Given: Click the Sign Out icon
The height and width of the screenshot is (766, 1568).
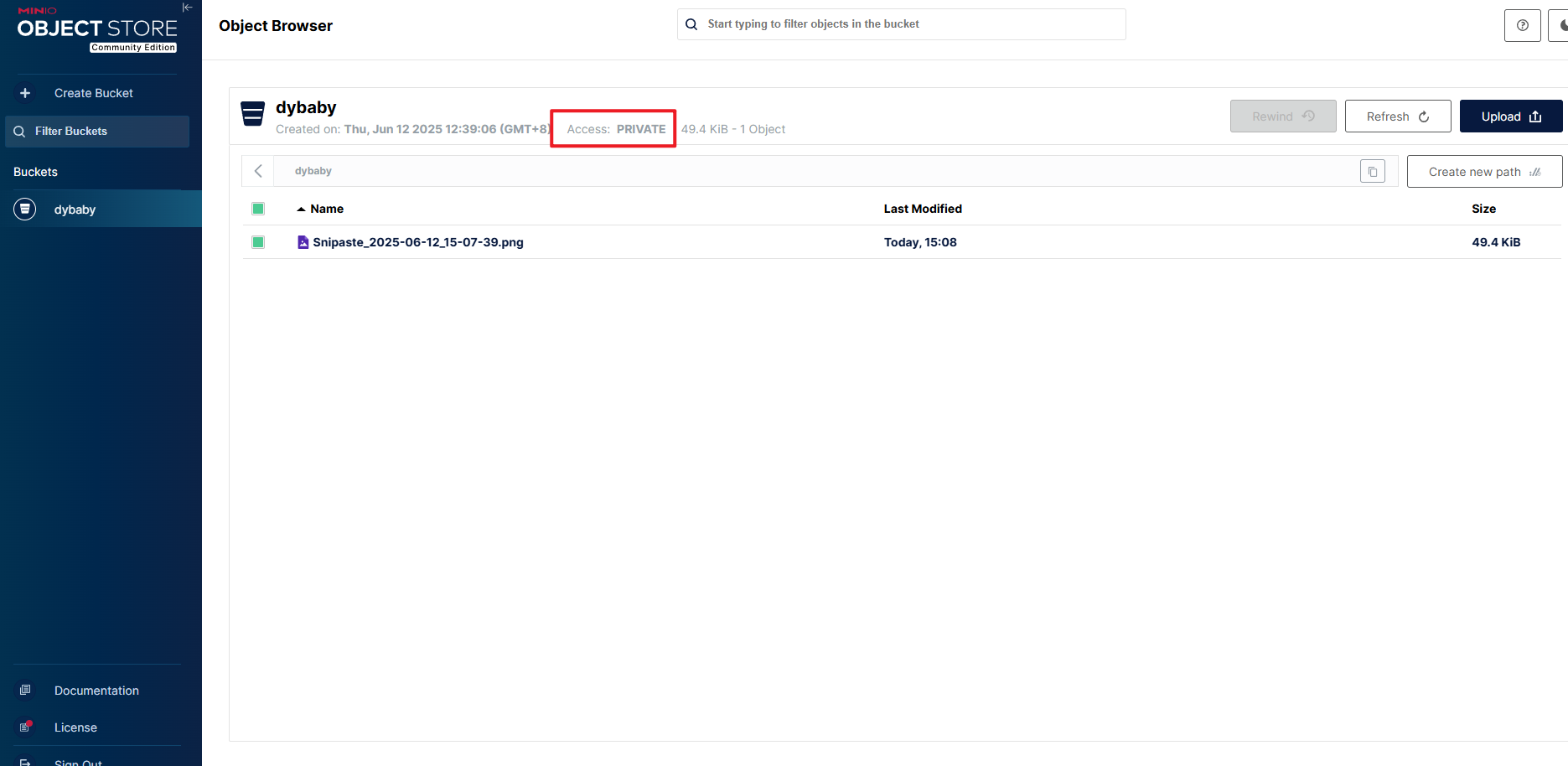Looking at the screenshot, I should [x=25, y=762].
